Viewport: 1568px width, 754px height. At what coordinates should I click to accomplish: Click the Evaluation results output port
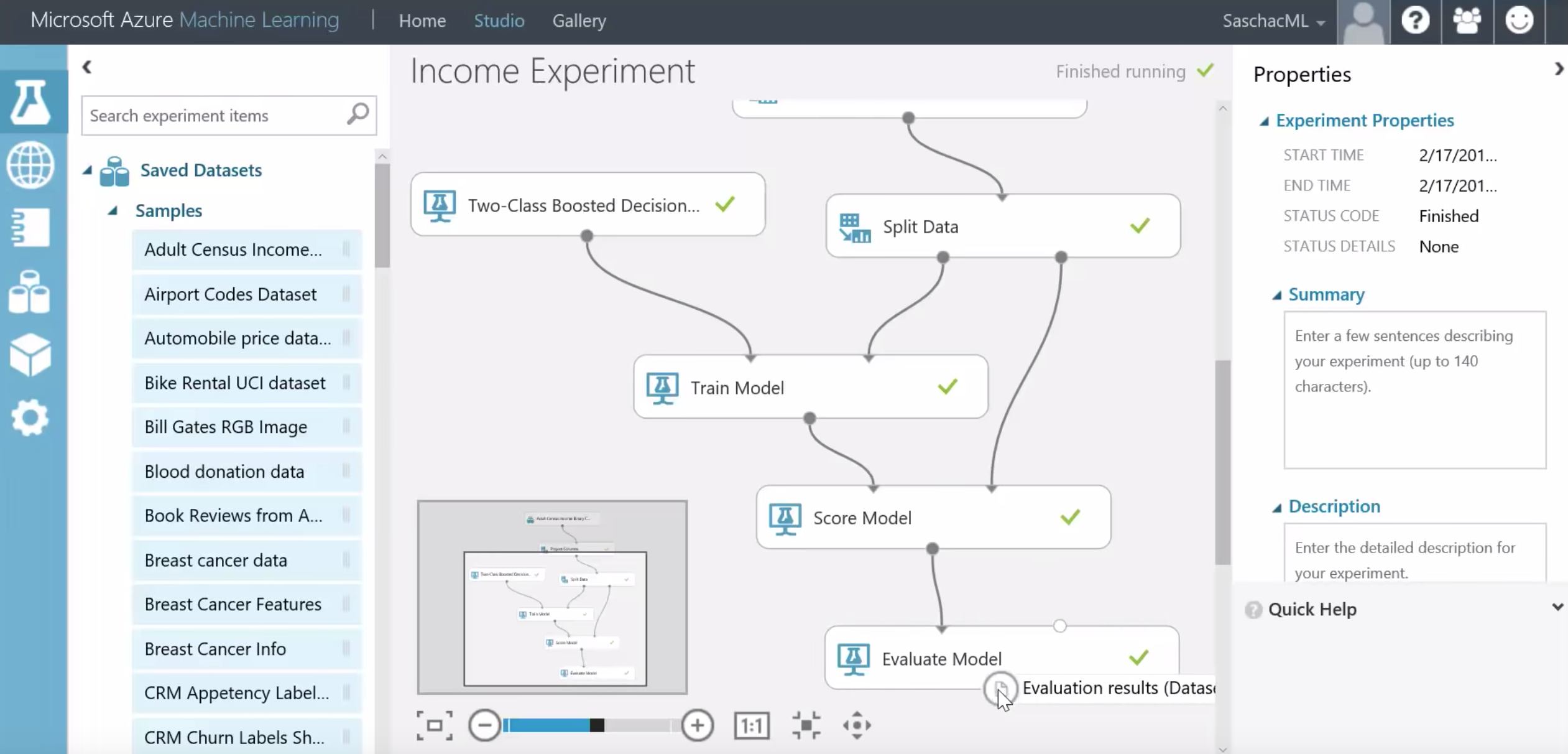point(1000,689)
